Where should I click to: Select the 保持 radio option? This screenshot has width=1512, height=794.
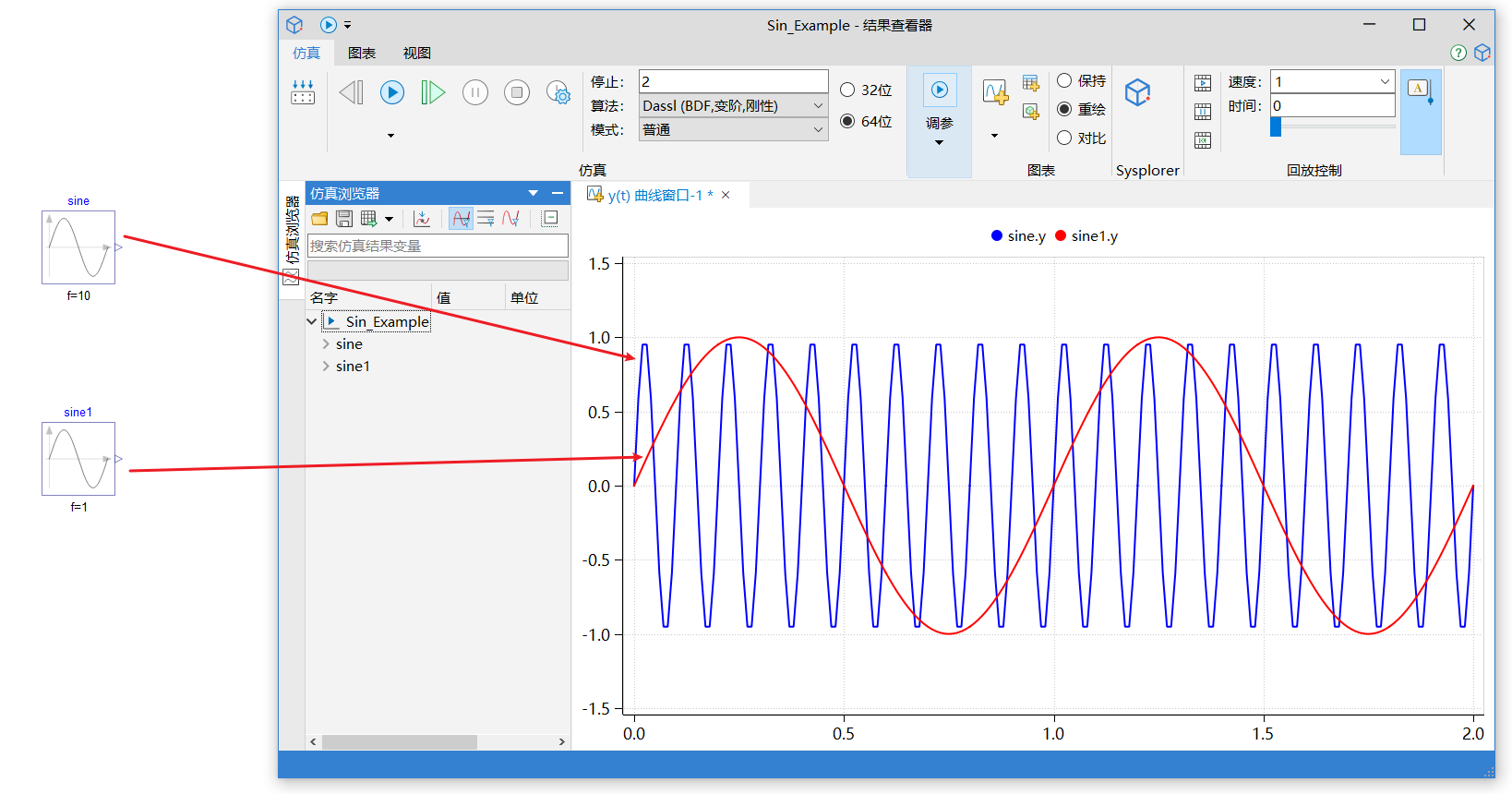tap(1064, 81)
